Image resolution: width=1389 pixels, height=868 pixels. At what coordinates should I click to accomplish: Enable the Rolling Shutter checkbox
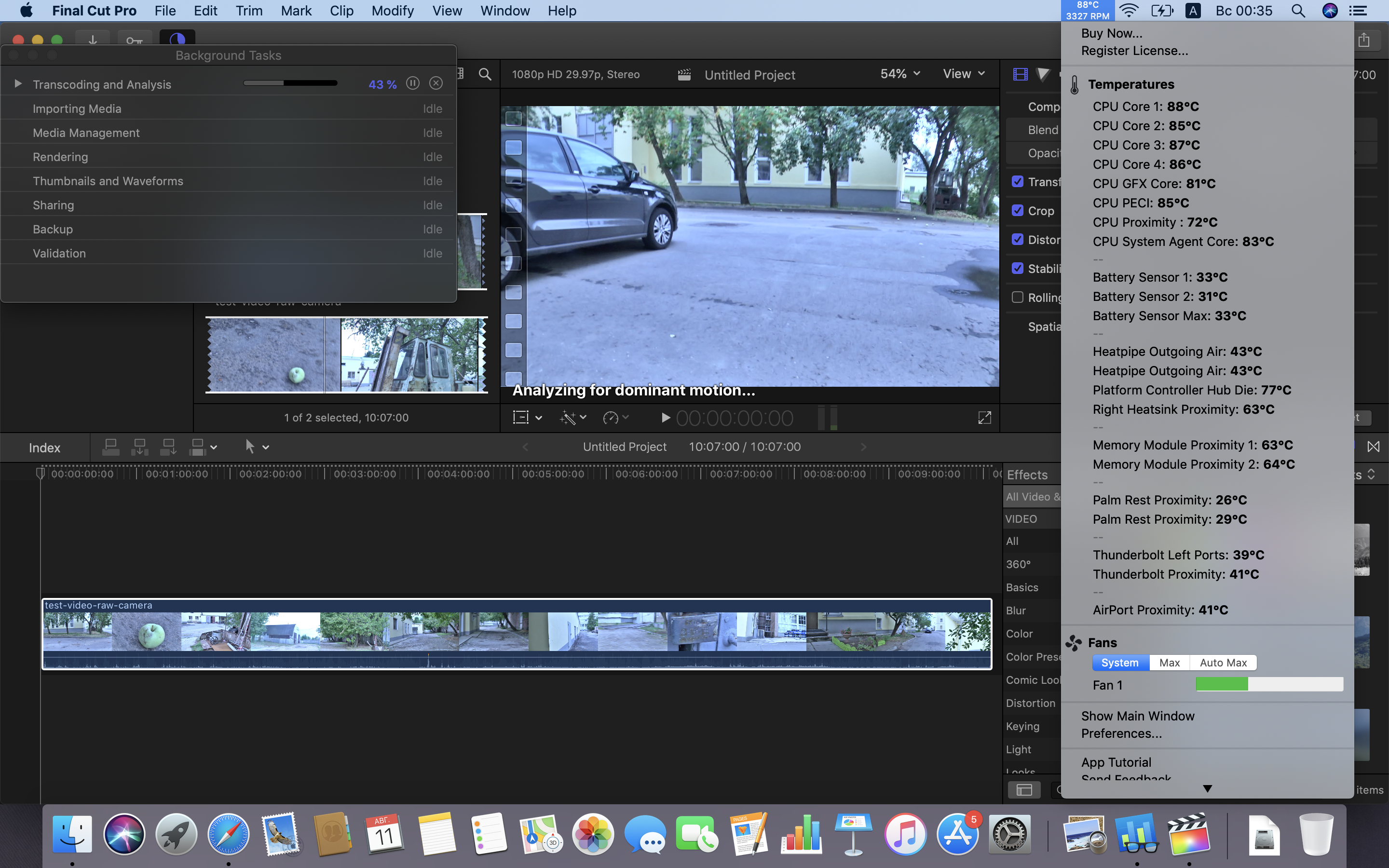point(1018,298)
